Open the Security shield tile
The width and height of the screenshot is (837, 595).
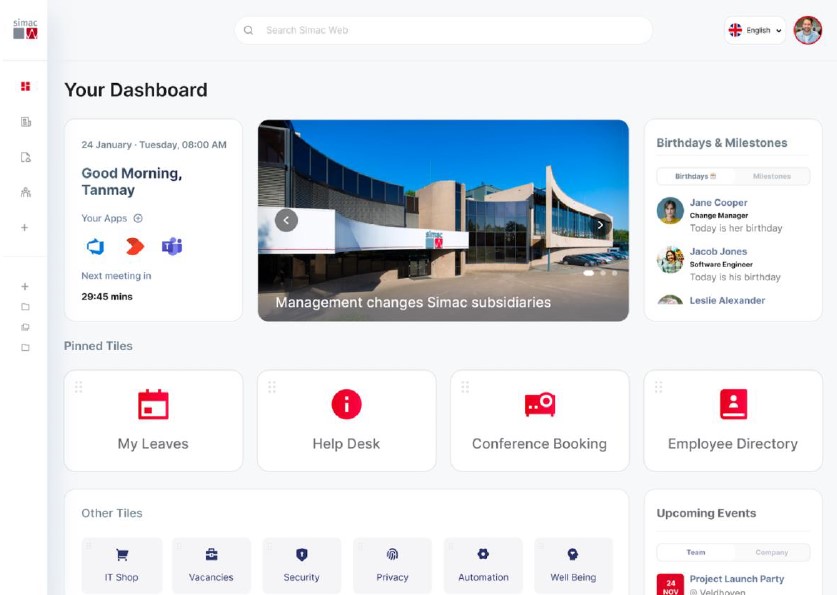tap(302, 566)
